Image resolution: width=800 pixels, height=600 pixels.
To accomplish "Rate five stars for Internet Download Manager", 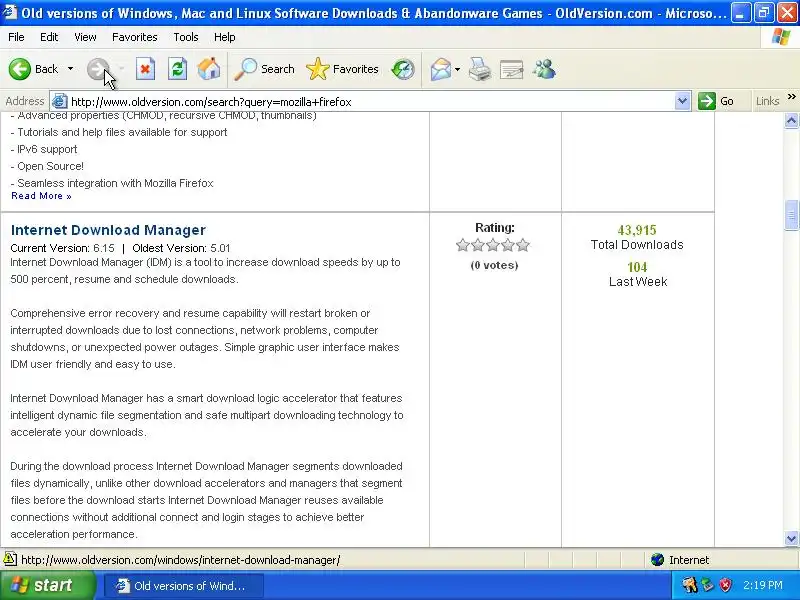I will [522, 245].
